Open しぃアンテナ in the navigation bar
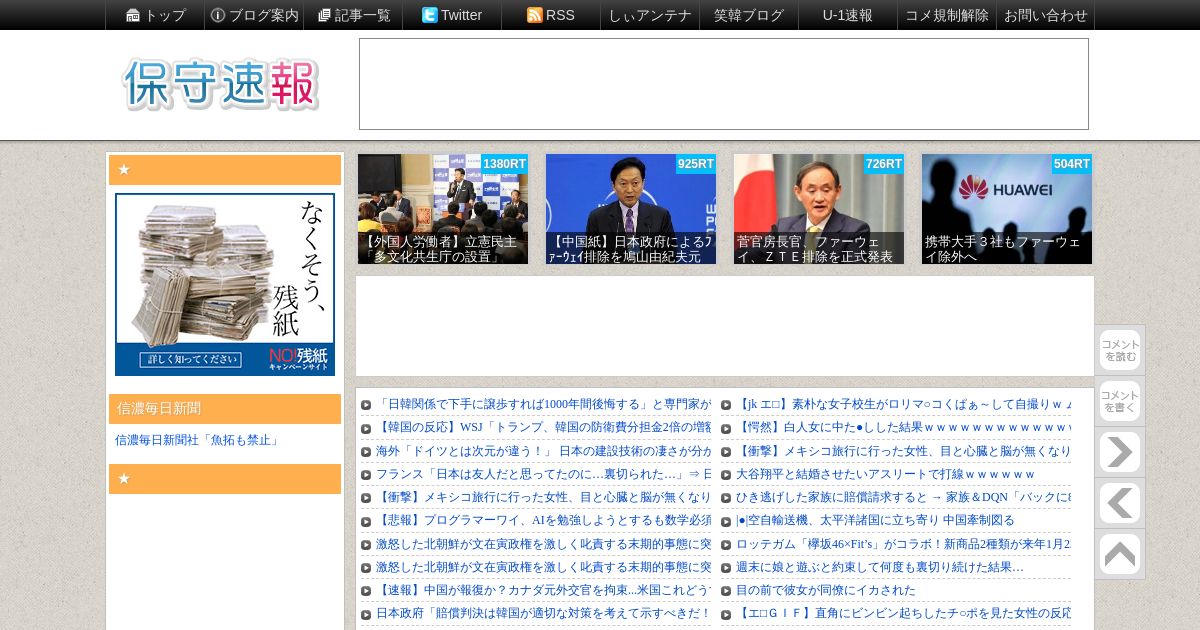Screen dimensions: 1200x630 pos(650,15)
